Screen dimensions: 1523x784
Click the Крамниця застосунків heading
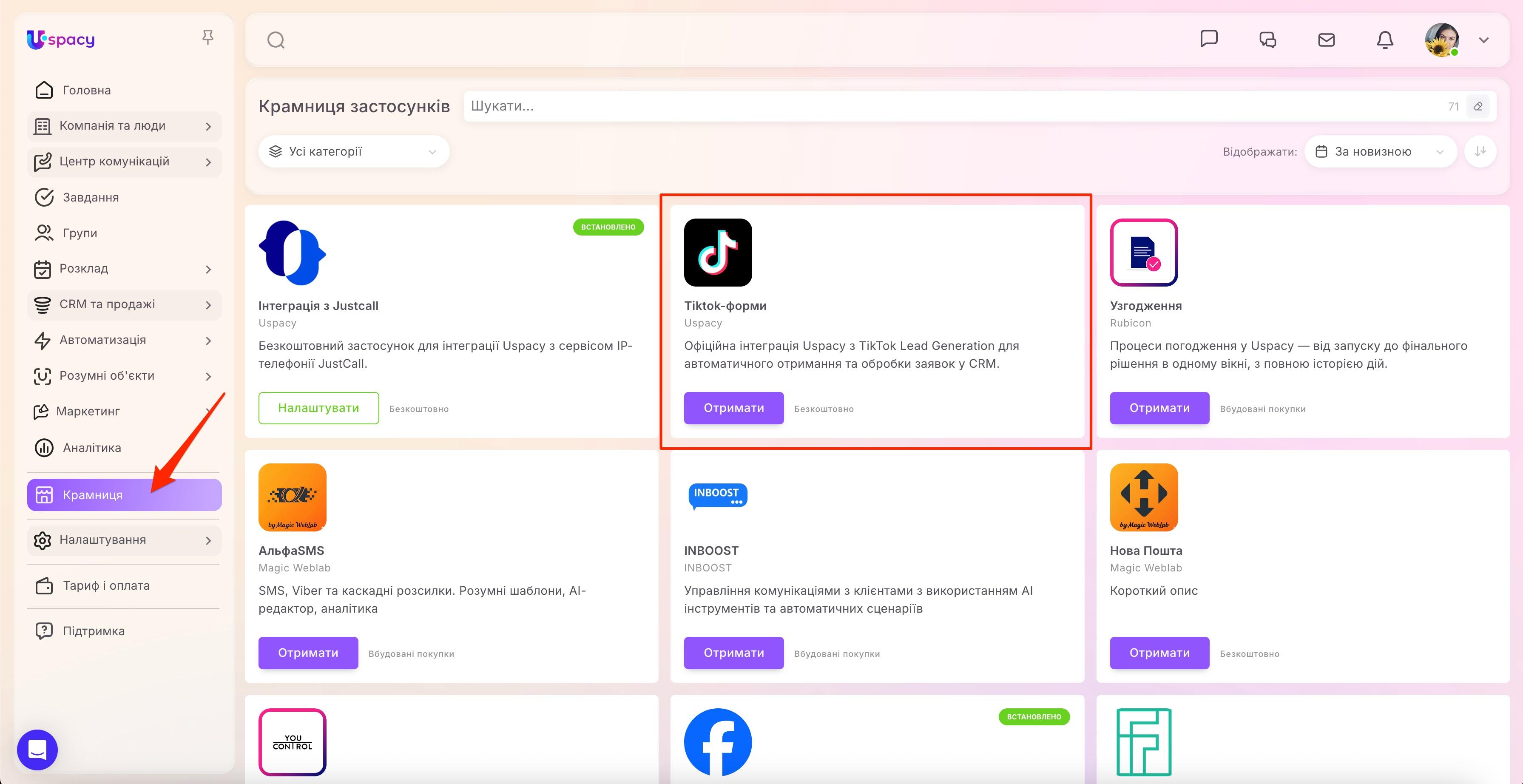(354, 106)
